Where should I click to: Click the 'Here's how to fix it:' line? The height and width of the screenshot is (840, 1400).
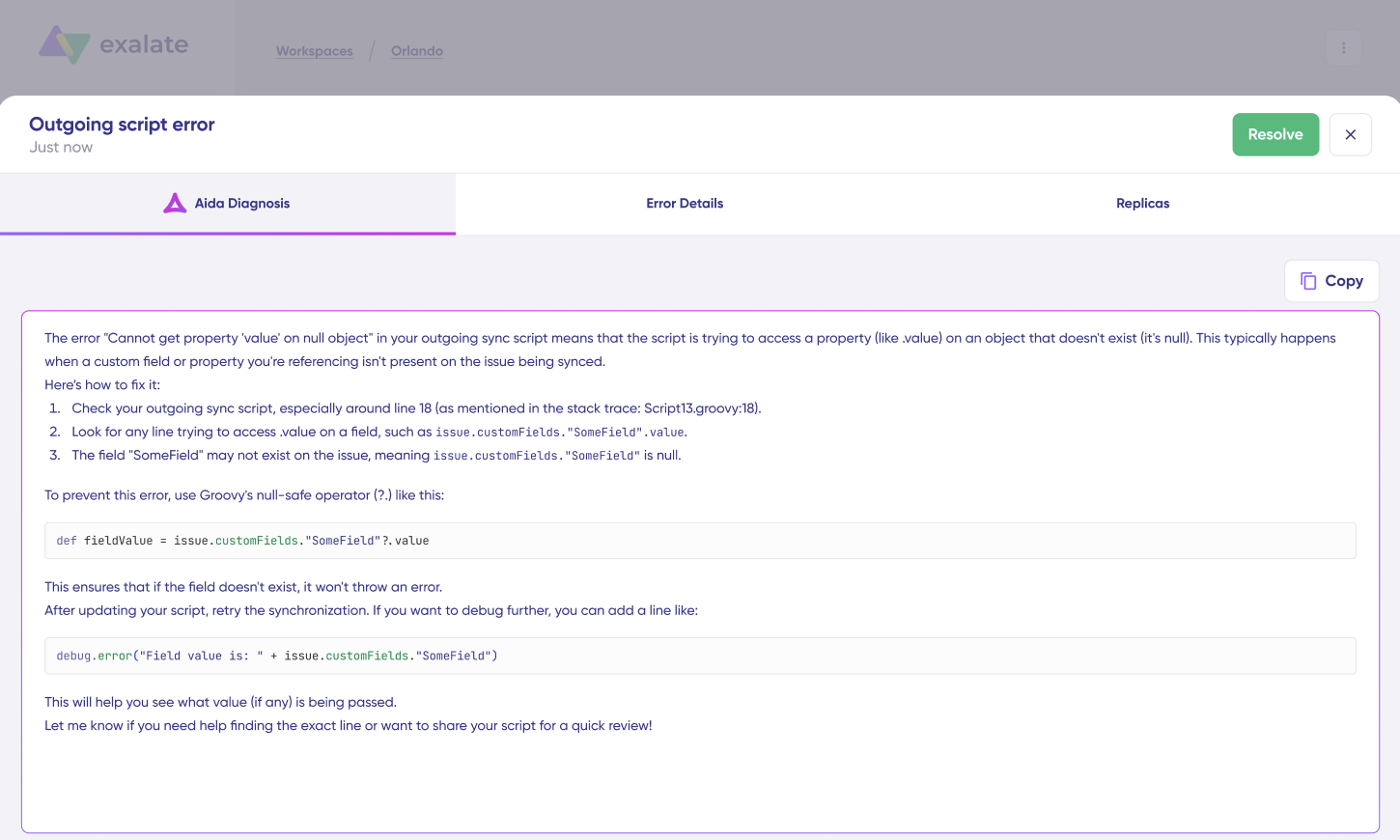click(x=102, y=385)
